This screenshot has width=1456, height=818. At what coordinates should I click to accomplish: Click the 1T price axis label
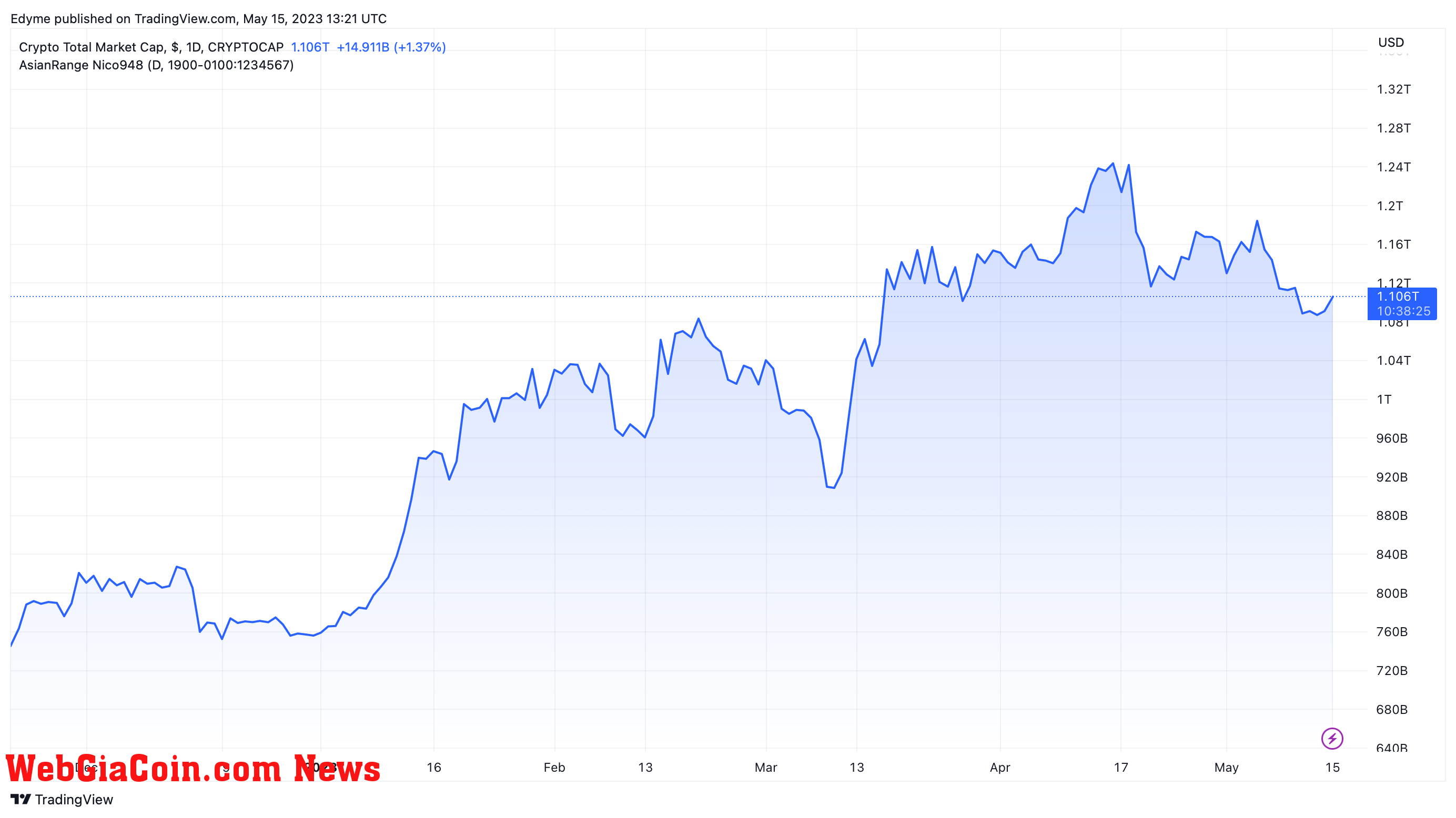1383,400
